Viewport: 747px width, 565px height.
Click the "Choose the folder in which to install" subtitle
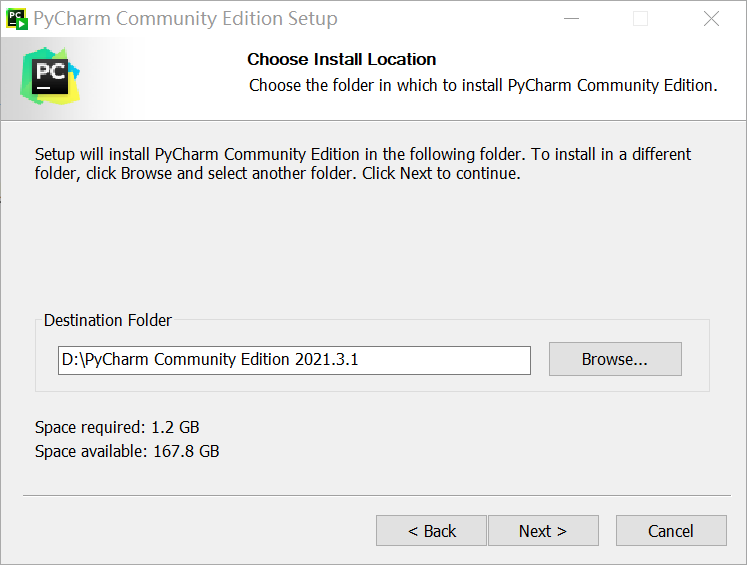pyautogui.click(x=483, y=85)
